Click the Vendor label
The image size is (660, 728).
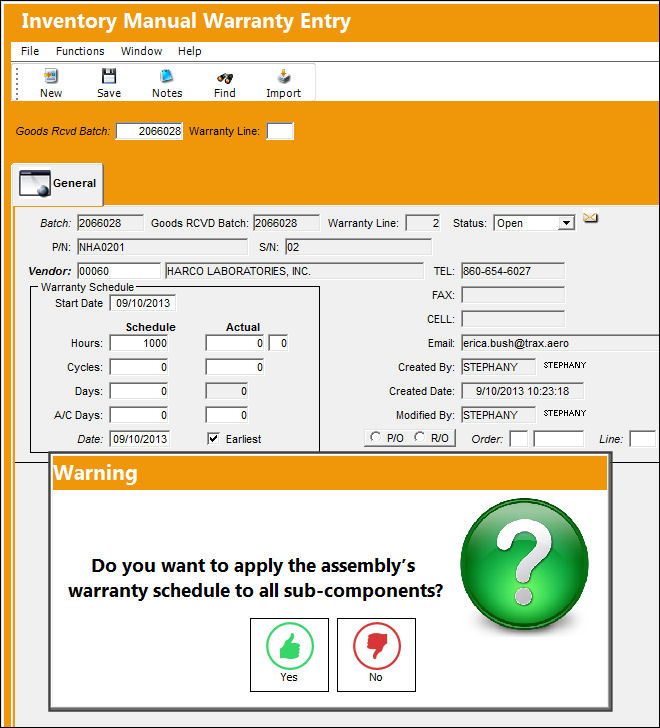pos(50,271)
